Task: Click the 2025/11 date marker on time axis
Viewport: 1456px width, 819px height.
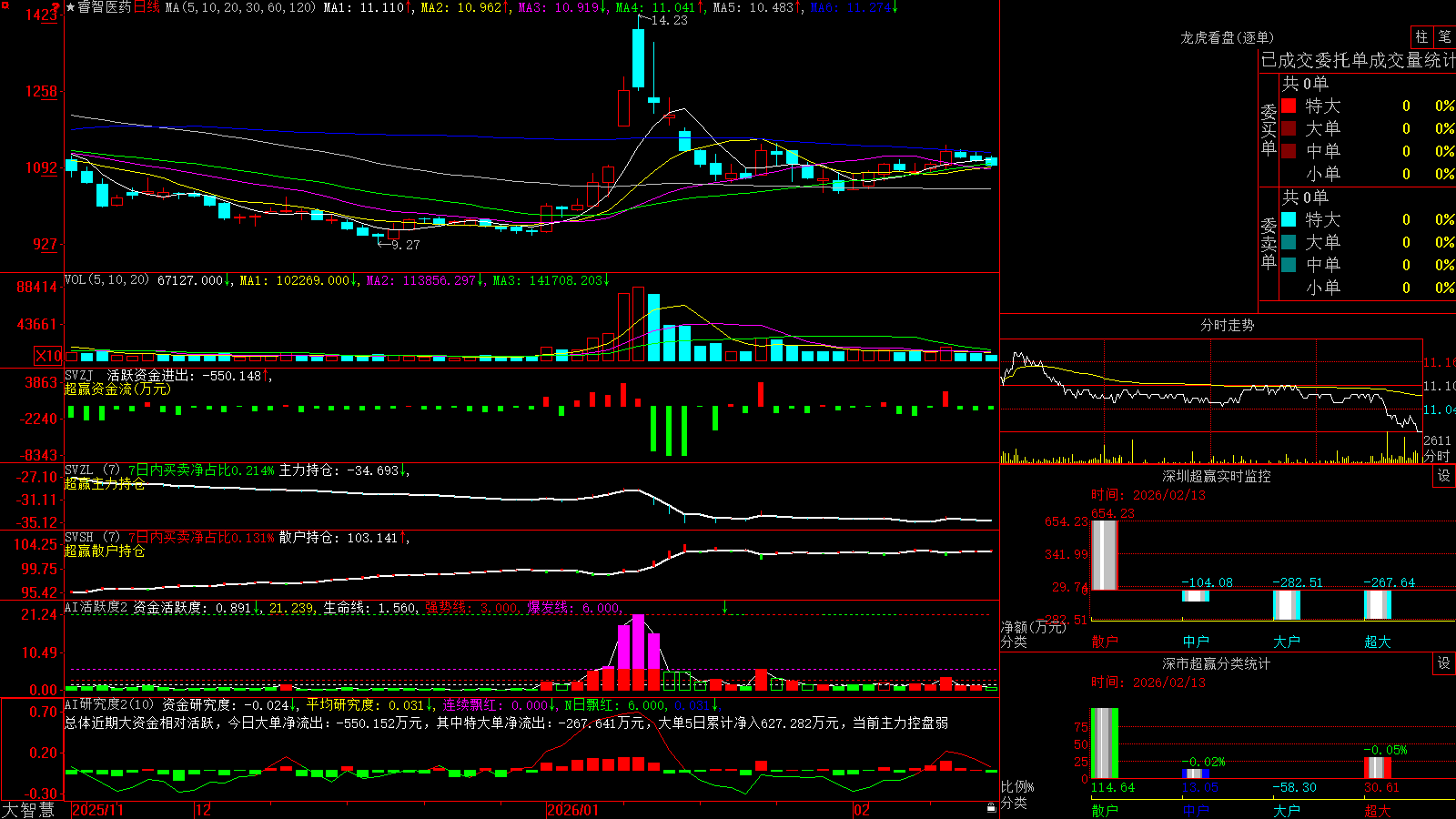Action: (x=97, y=809)
